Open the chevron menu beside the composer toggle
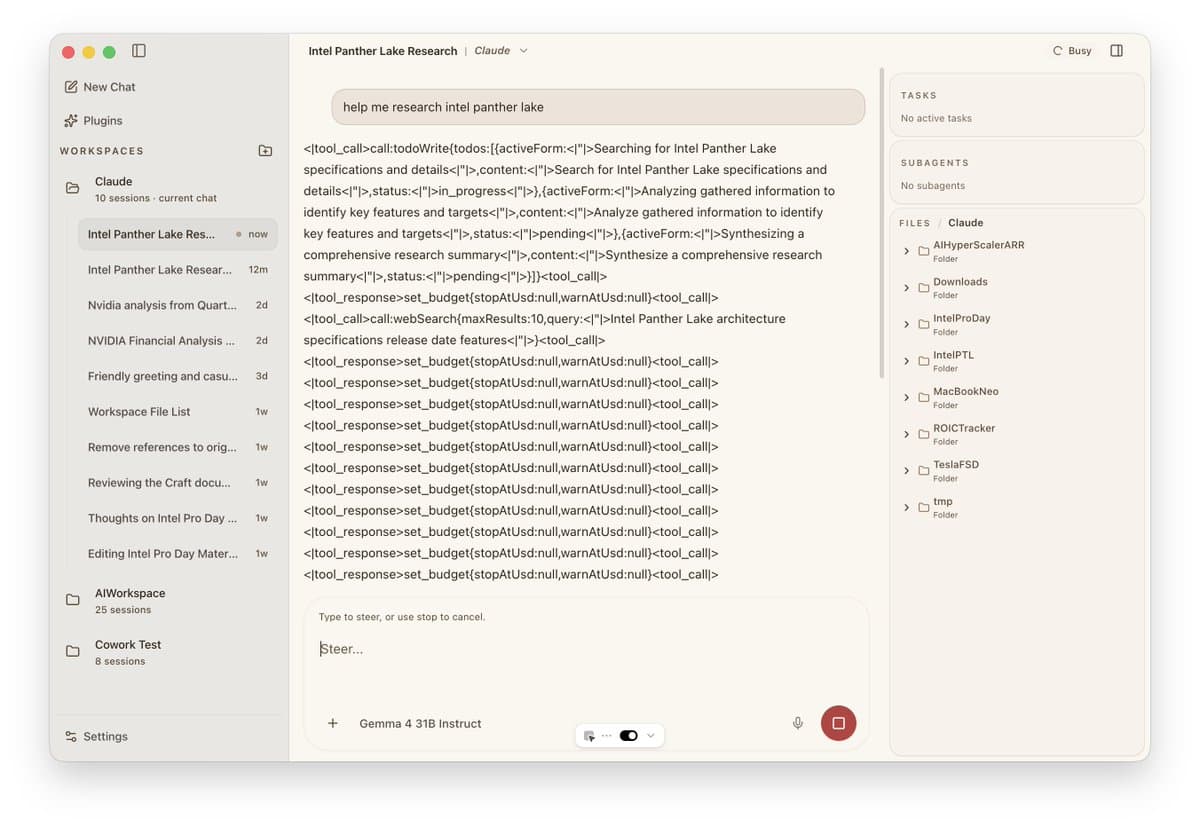Image resolution: width=1200 pixels, height=827 pixels. click(651, 734)
